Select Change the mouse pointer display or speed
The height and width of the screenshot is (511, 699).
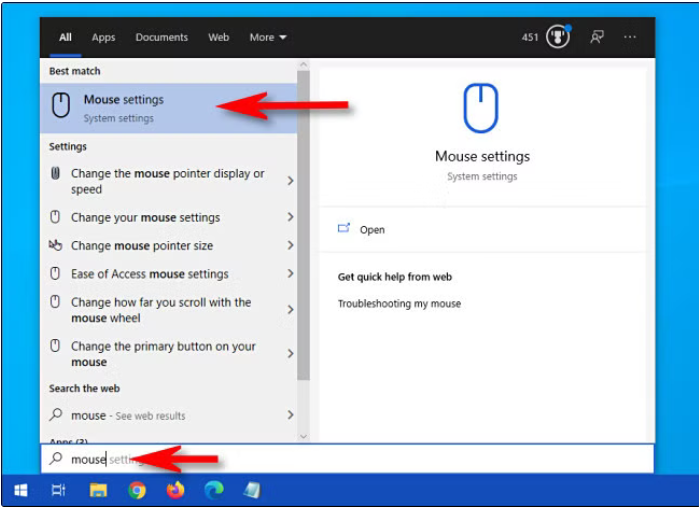point(168,181)
